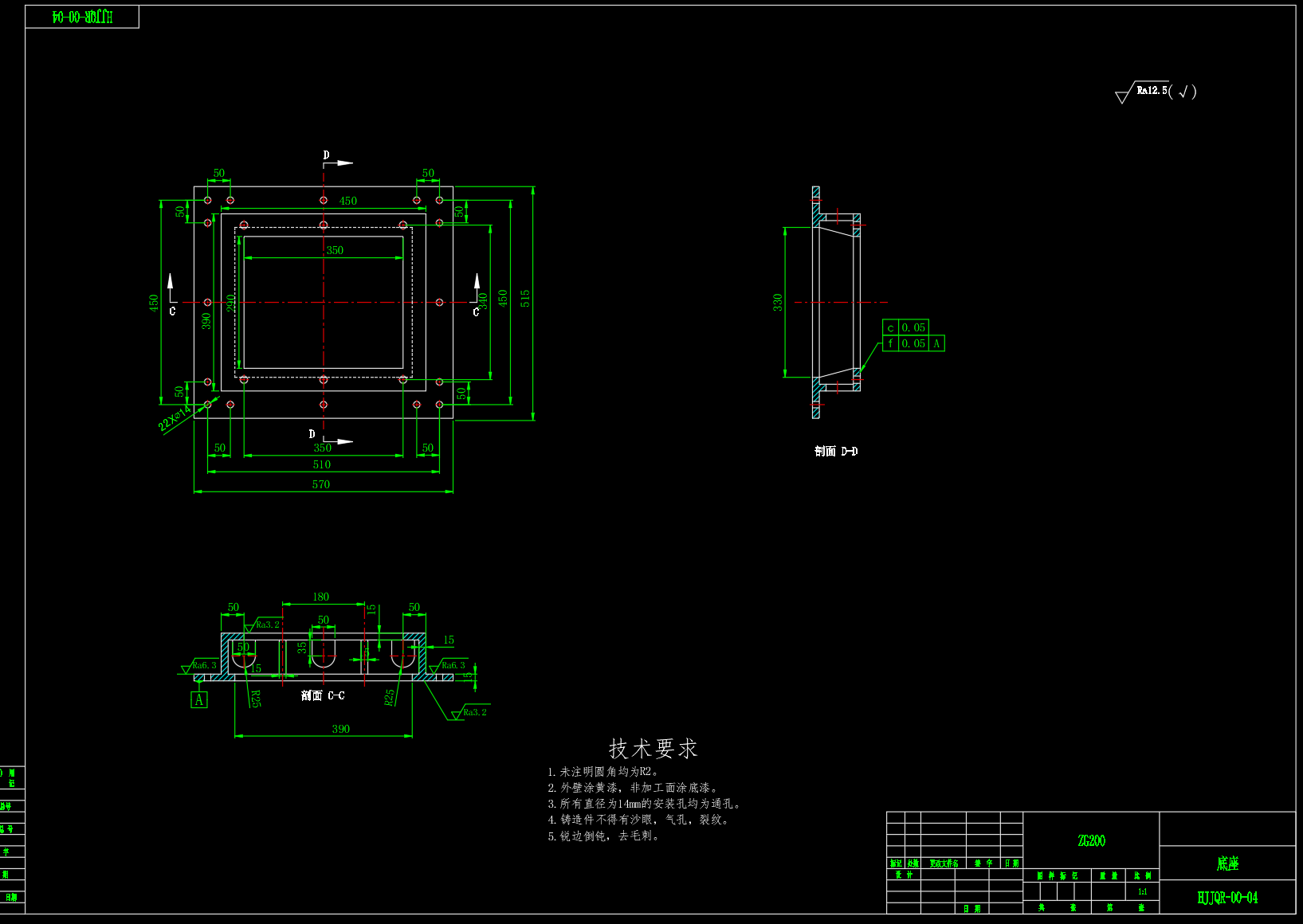This screenshot has width=1303, height=924.
Task: Click the ZG200 material cell
Action: click(1091, 840)
